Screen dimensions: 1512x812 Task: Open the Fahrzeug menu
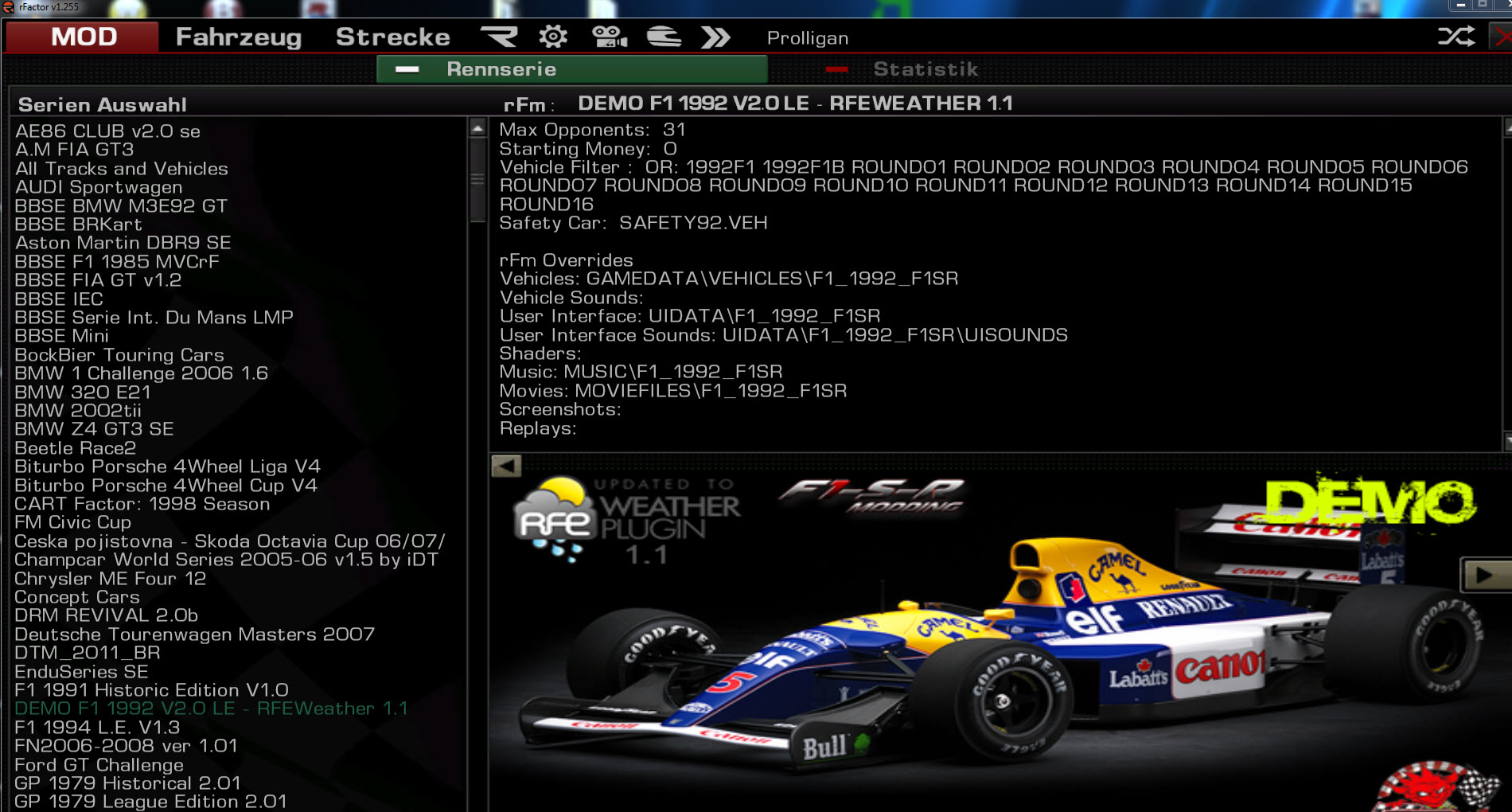[238, 37]
